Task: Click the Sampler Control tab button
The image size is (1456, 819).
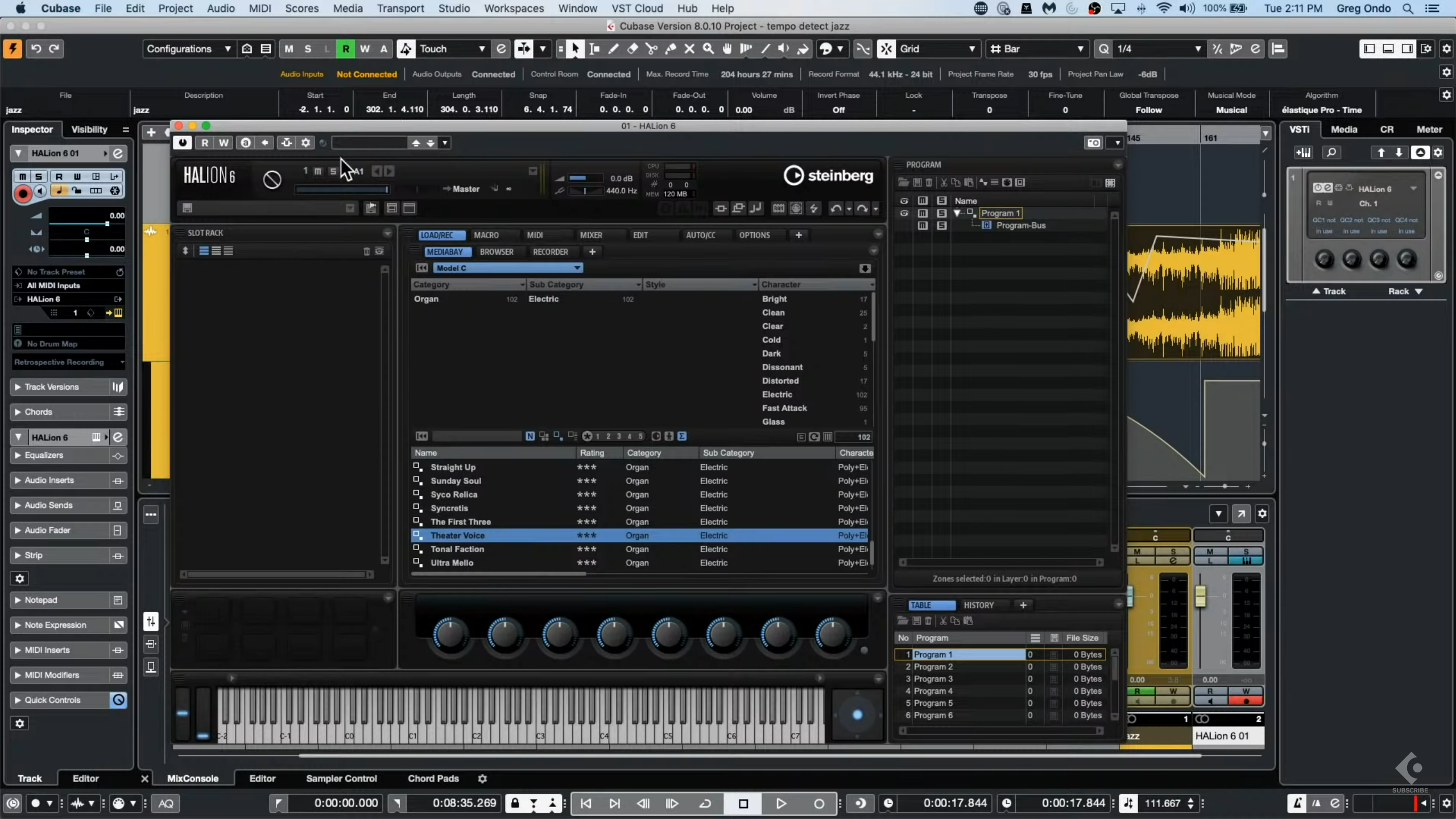Action: [x=341, y=778]
